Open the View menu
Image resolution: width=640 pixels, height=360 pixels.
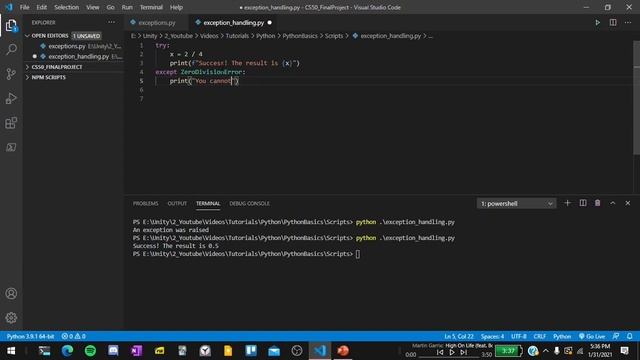point(93,7)
